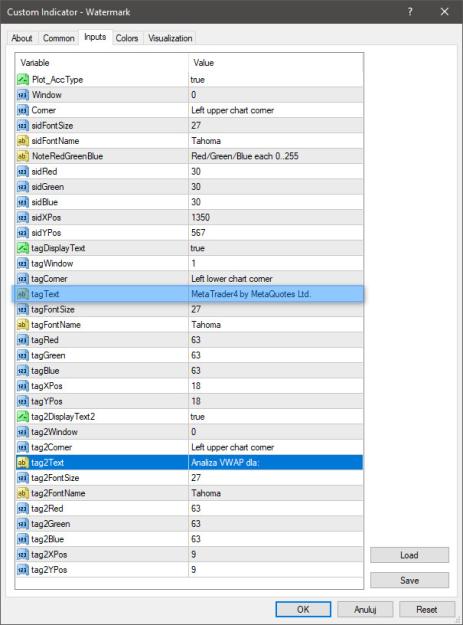The width and height of the screenshot is (463, 625).
Task: Select the sidRed value 30 cell
Action: click(275, 171)
